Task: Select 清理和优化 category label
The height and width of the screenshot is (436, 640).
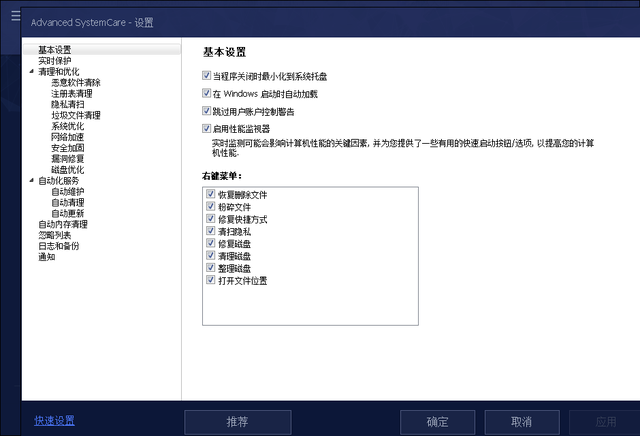Action: coord(59,72)
